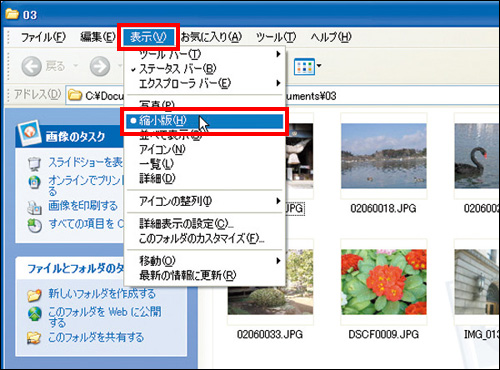
Task: Click the すべての項目を link
Action: (x=86, y=224)
